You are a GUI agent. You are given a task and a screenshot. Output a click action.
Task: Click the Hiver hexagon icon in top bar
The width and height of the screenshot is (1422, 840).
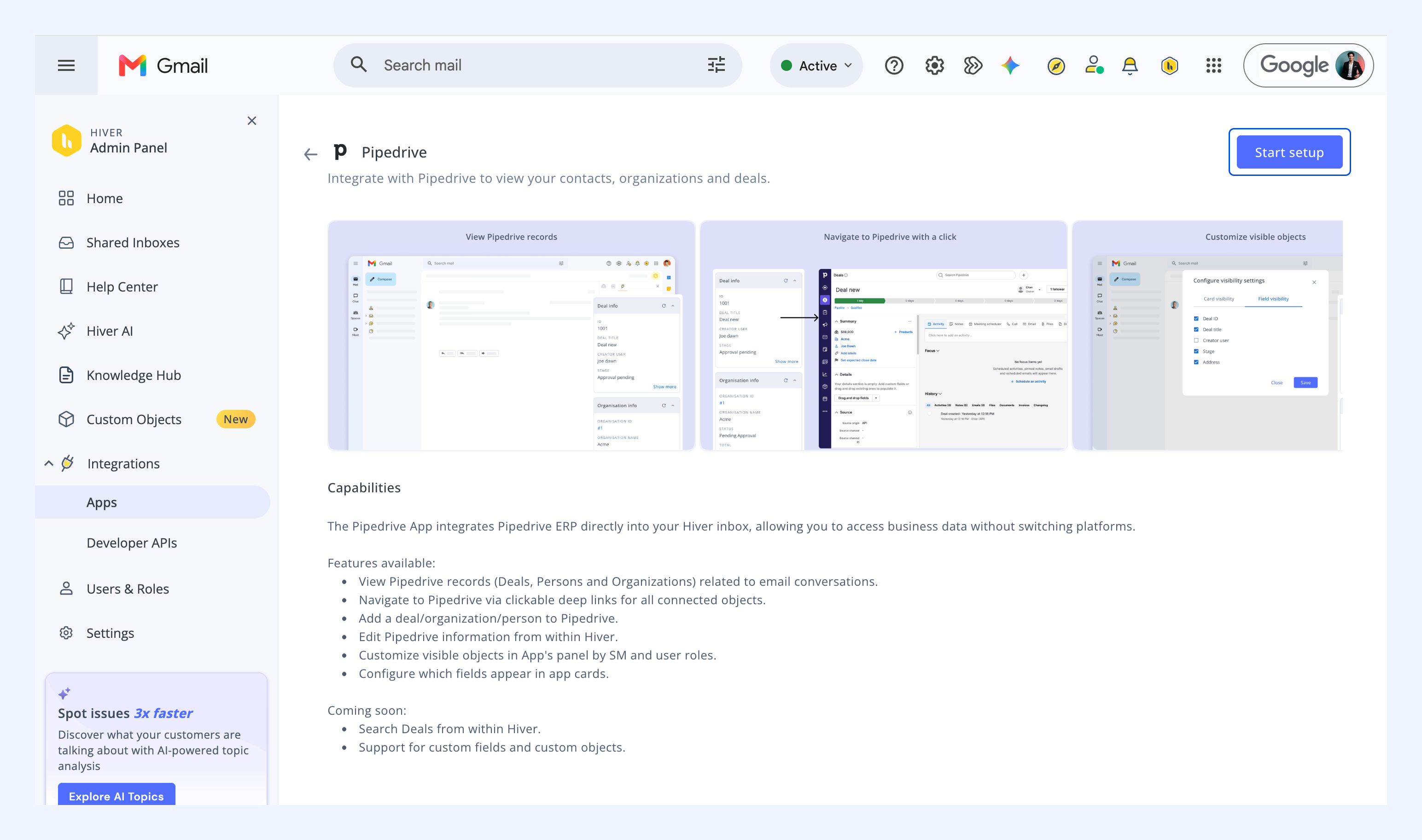[1170, 66]
